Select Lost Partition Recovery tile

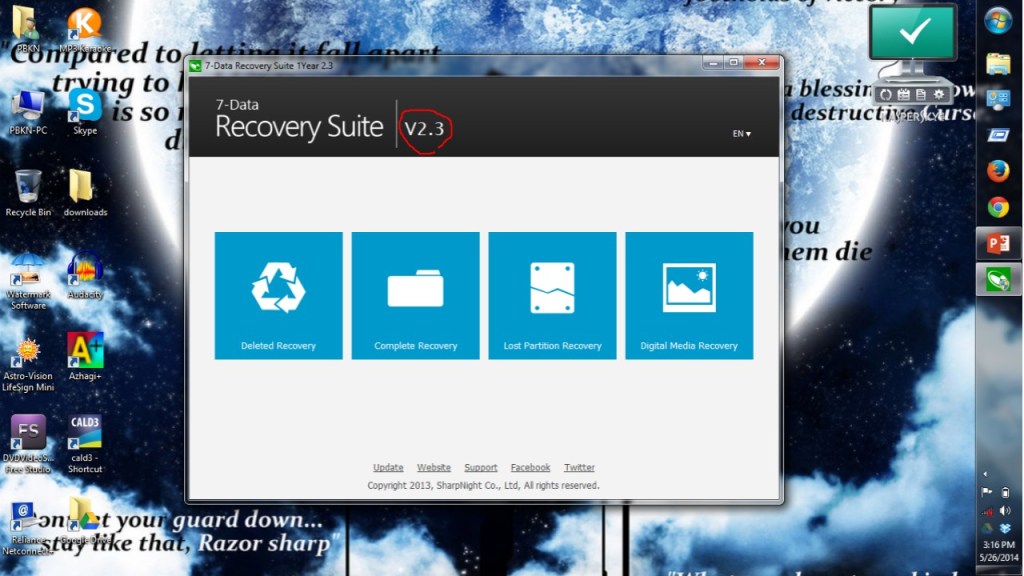pos(552,295)
